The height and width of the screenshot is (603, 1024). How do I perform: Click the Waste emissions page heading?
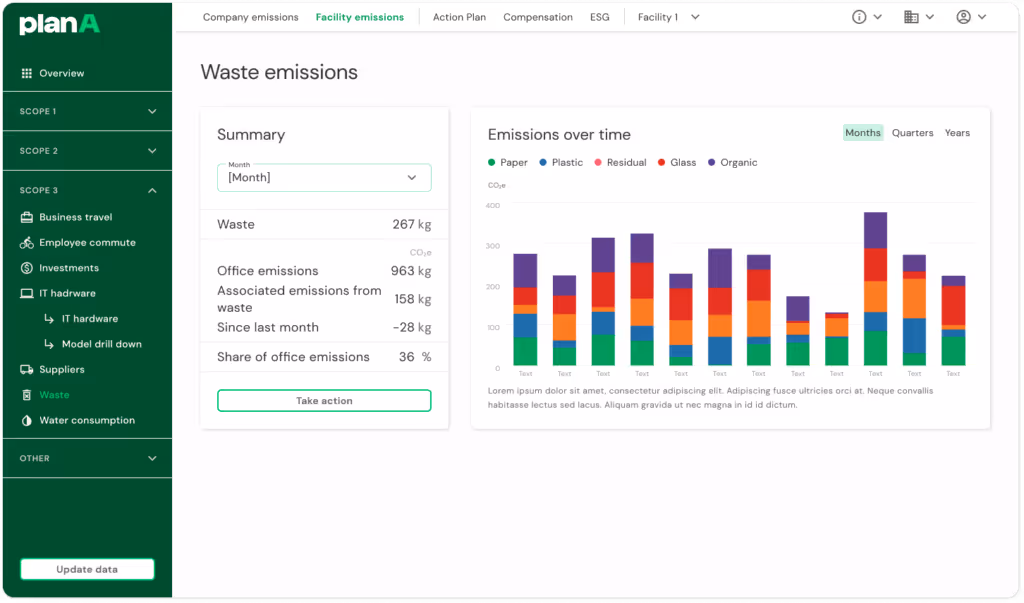(279, 72)
